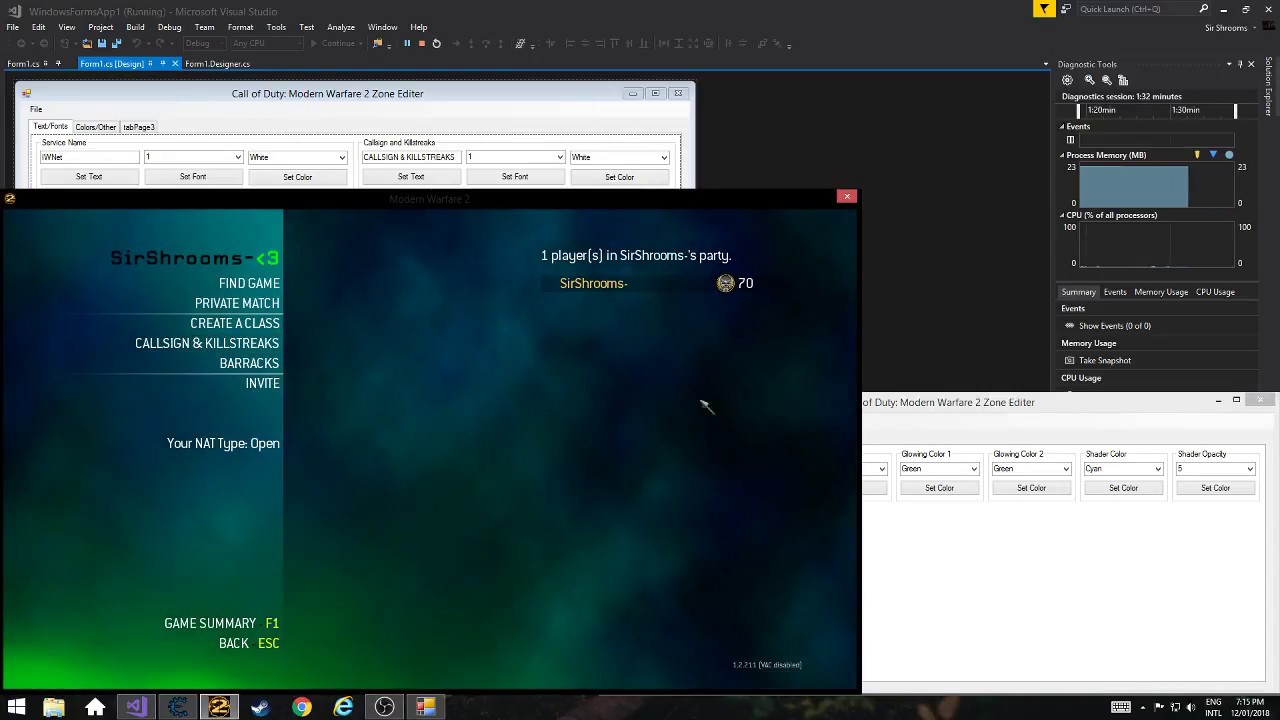Open the Analyze menu
This screenshot has height=720, width=1280.
[341, 27]
